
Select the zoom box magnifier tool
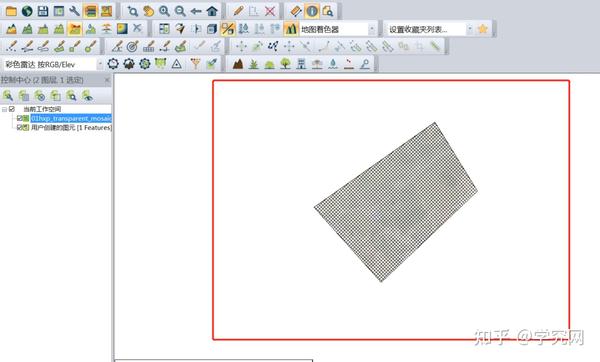(132, 11)
